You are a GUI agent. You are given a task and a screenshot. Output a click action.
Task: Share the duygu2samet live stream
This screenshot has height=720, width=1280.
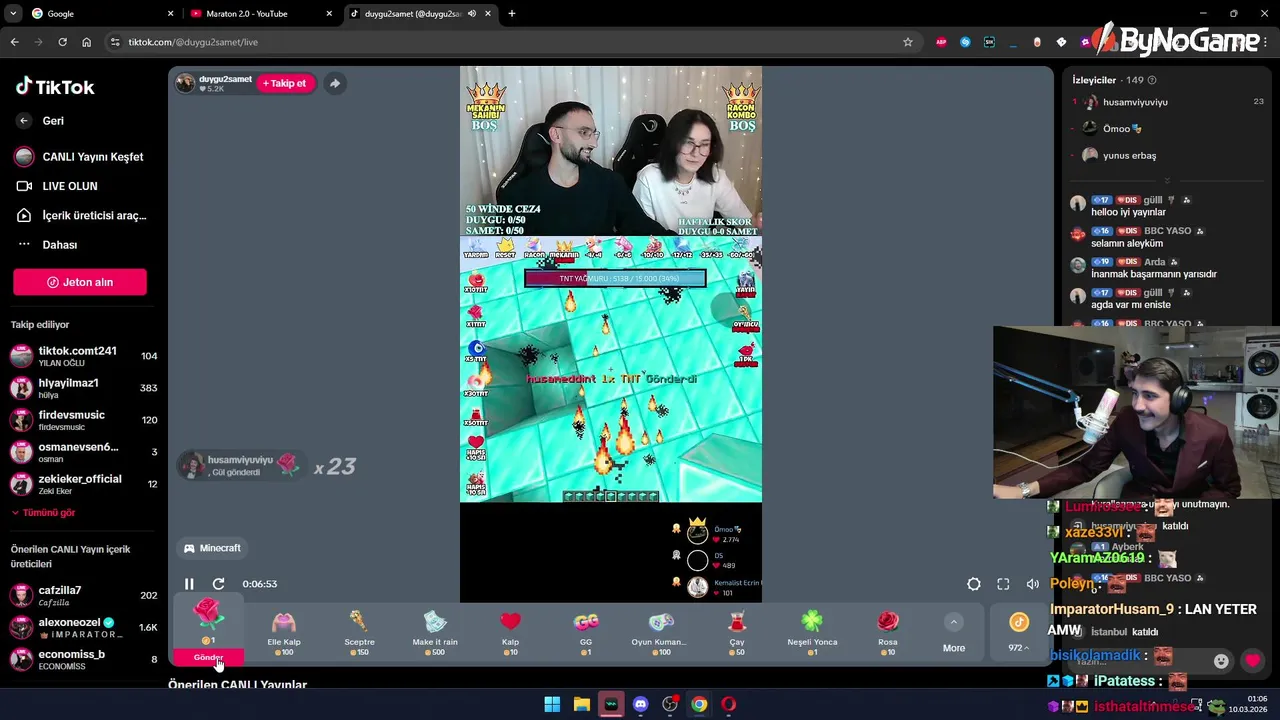pos(335,83)
